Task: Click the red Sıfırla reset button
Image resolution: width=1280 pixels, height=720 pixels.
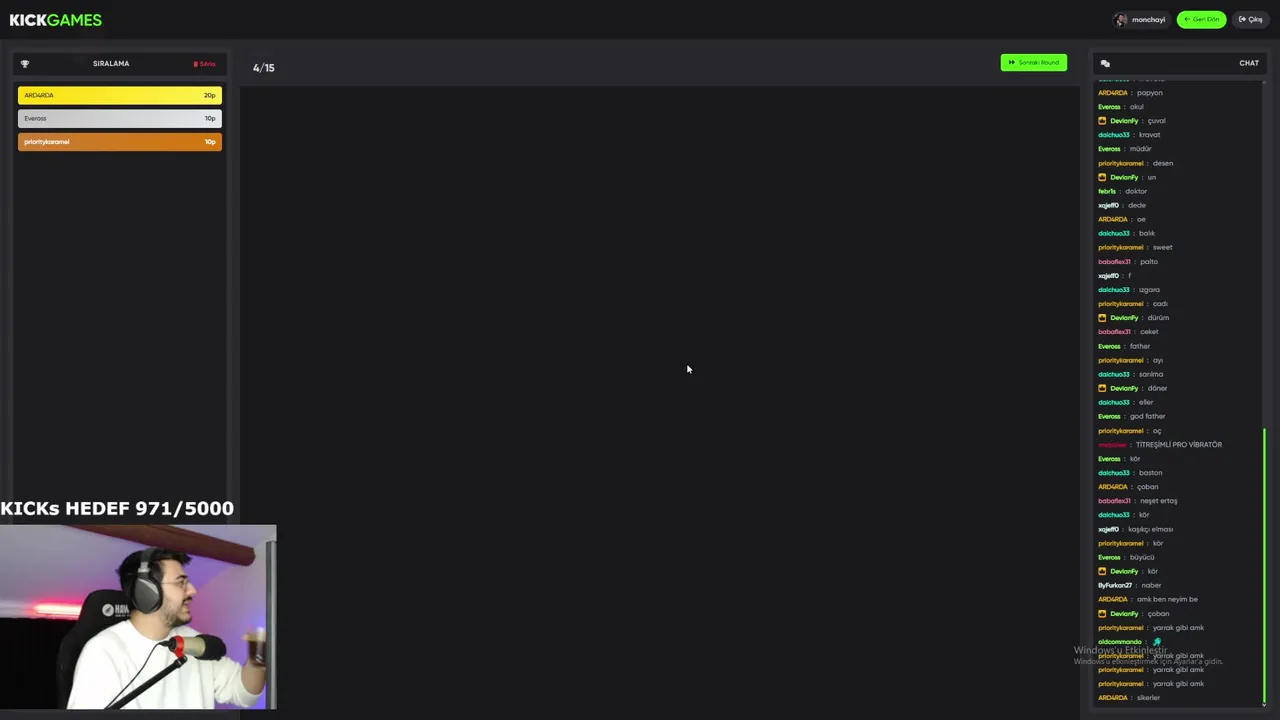Action: coord(204,64)
